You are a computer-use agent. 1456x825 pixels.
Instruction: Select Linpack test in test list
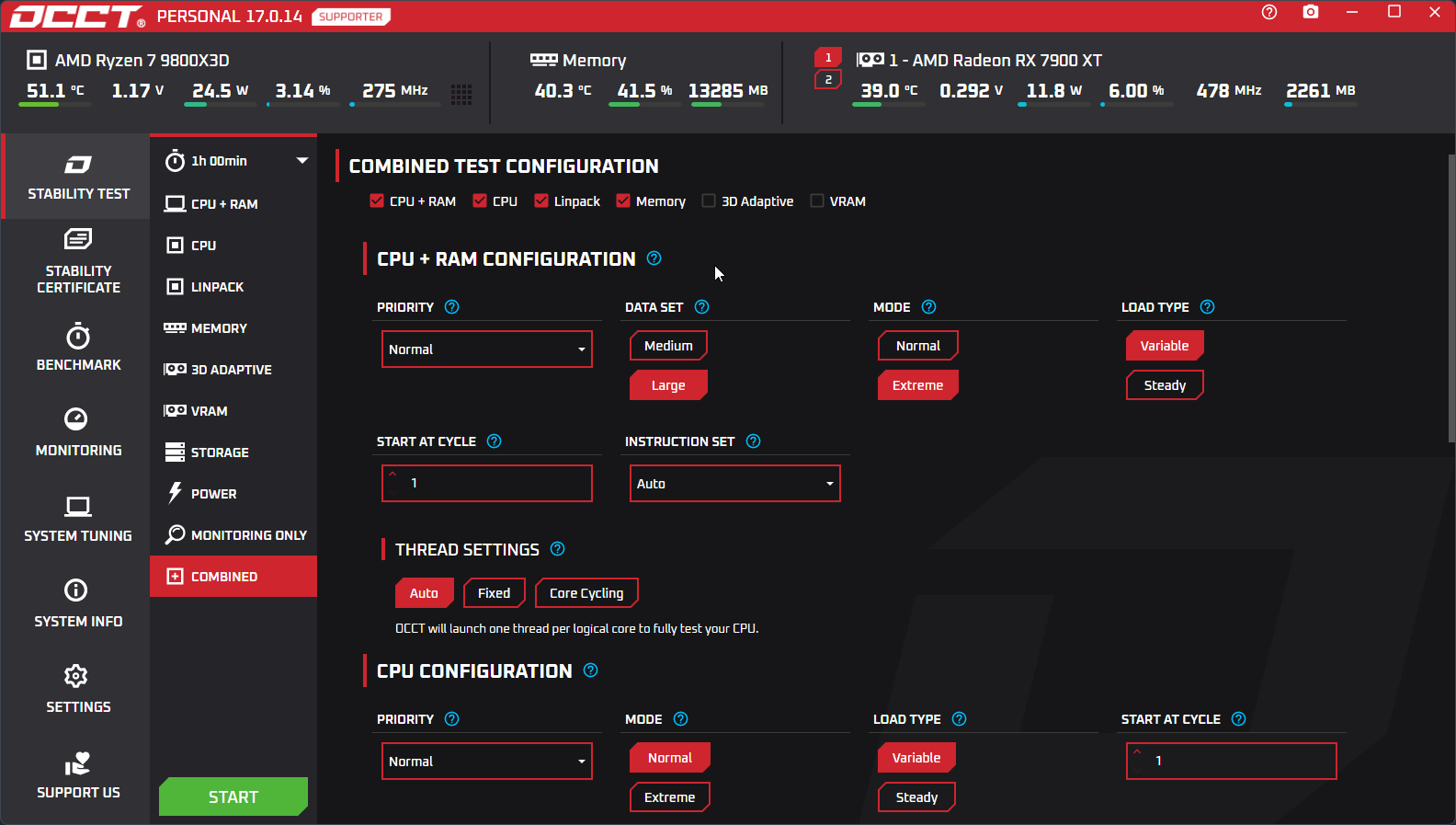click(233, 287)
